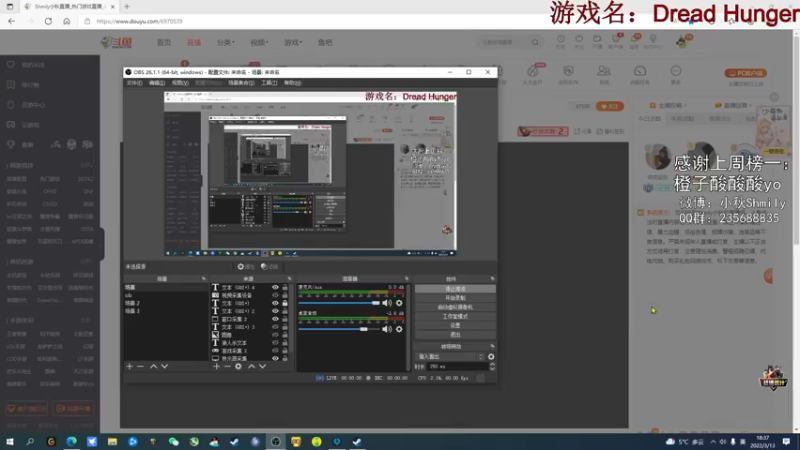Adjust the first mixer channel volume slider
Screen dimensions: 800x450
point(339,303)
